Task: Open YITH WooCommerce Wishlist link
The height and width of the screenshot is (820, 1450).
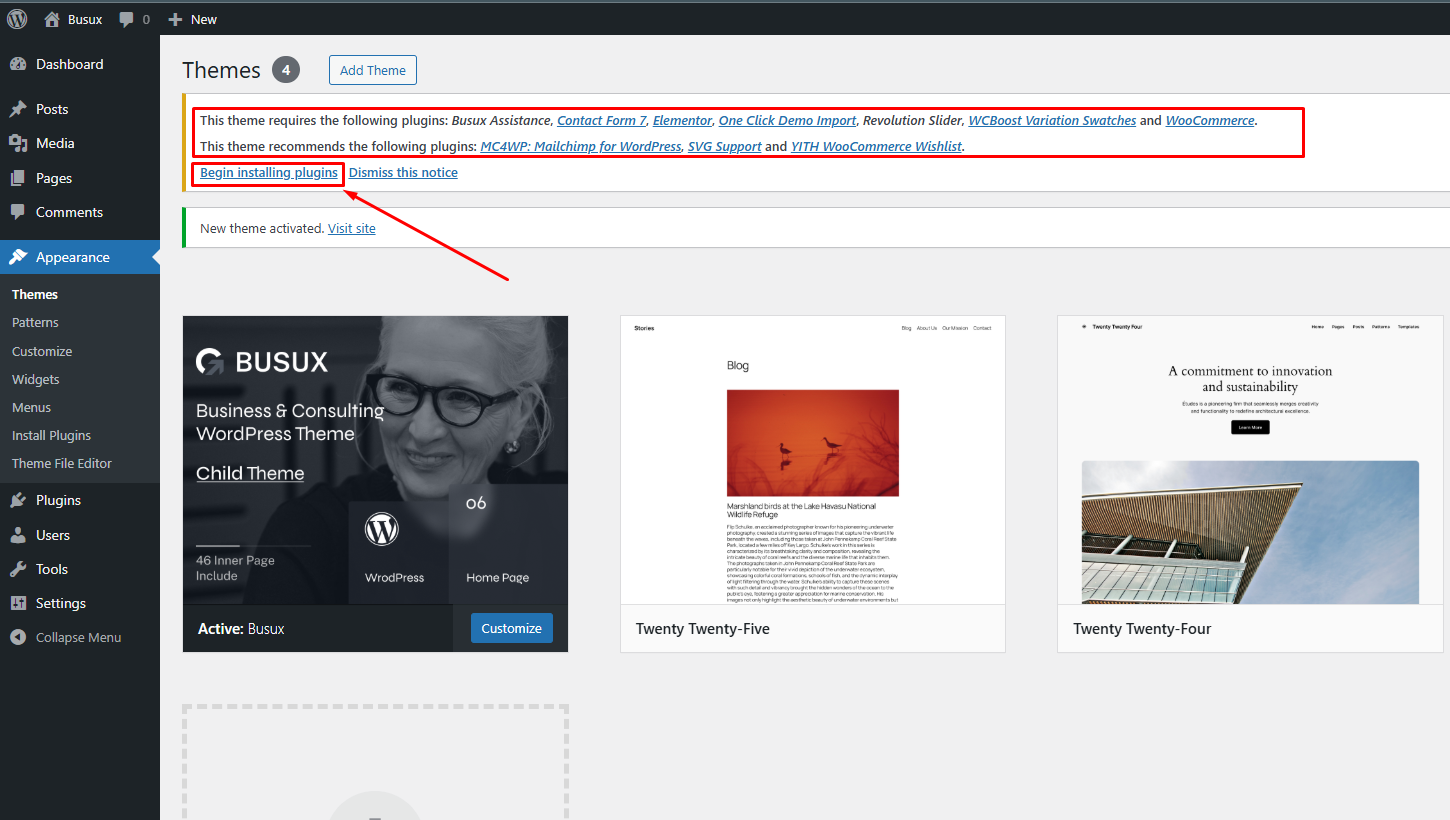Action: pos(876,146)
